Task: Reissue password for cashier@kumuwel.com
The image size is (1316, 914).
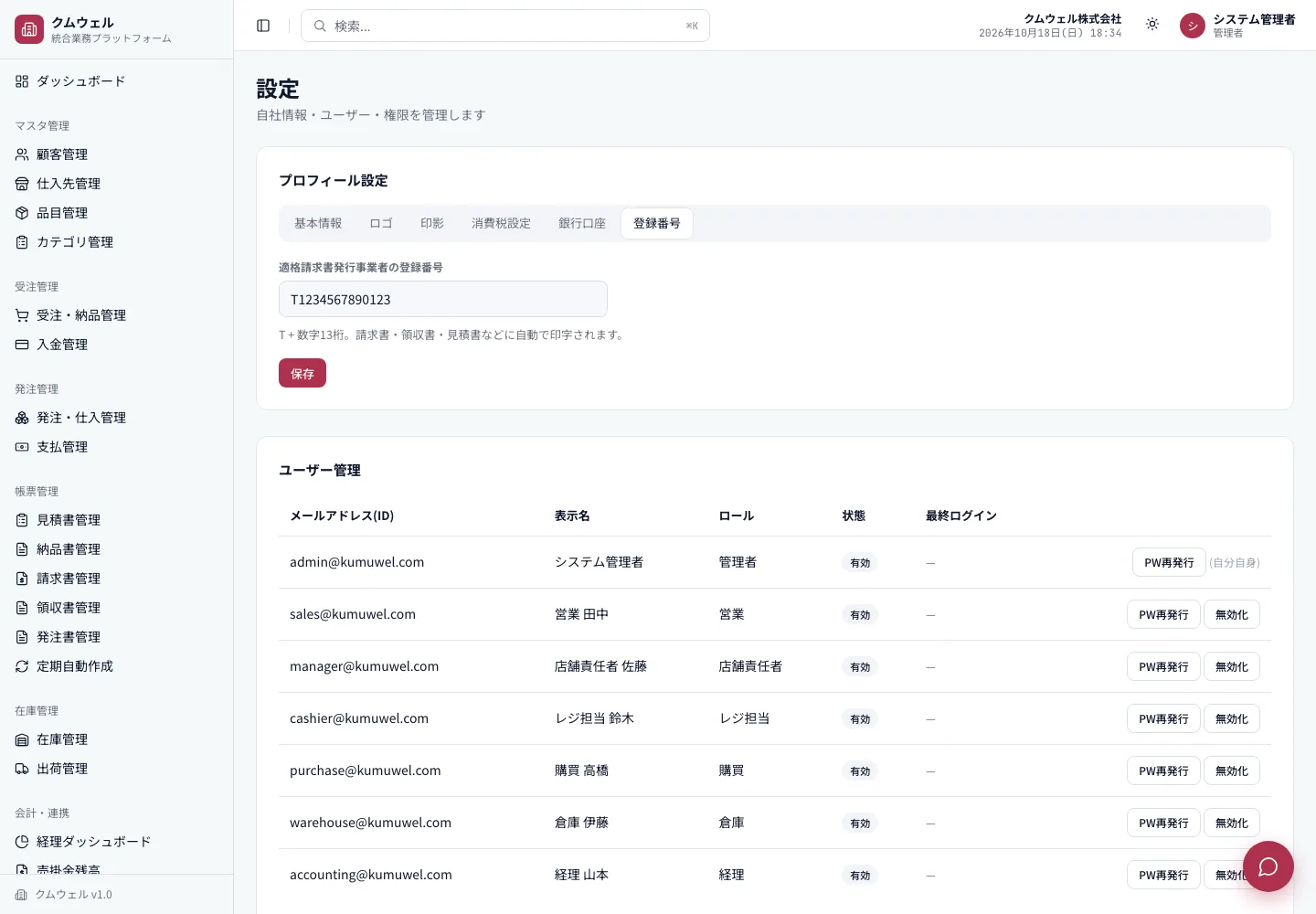Action: click(1163, 718)
